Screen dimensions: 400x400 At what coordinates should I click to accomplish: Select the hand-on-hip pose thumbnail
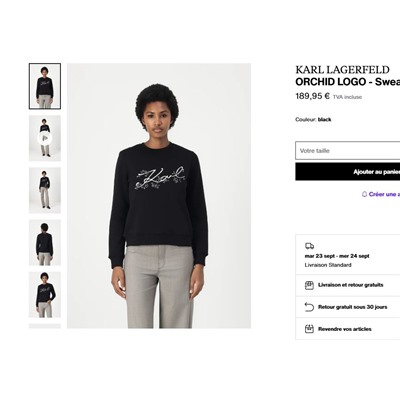click(x=45, y=295)
